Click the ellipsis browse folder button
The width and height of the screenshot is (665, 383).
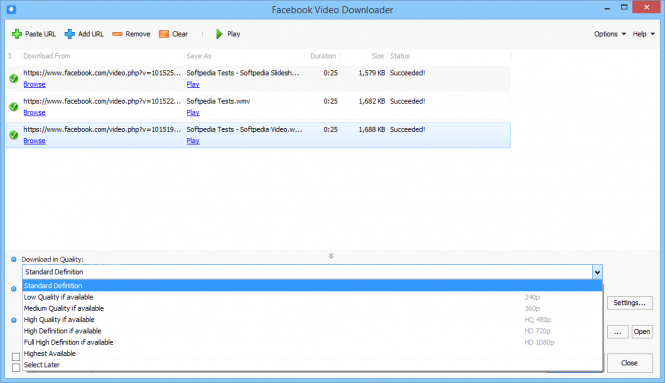(x=618, y=332)
